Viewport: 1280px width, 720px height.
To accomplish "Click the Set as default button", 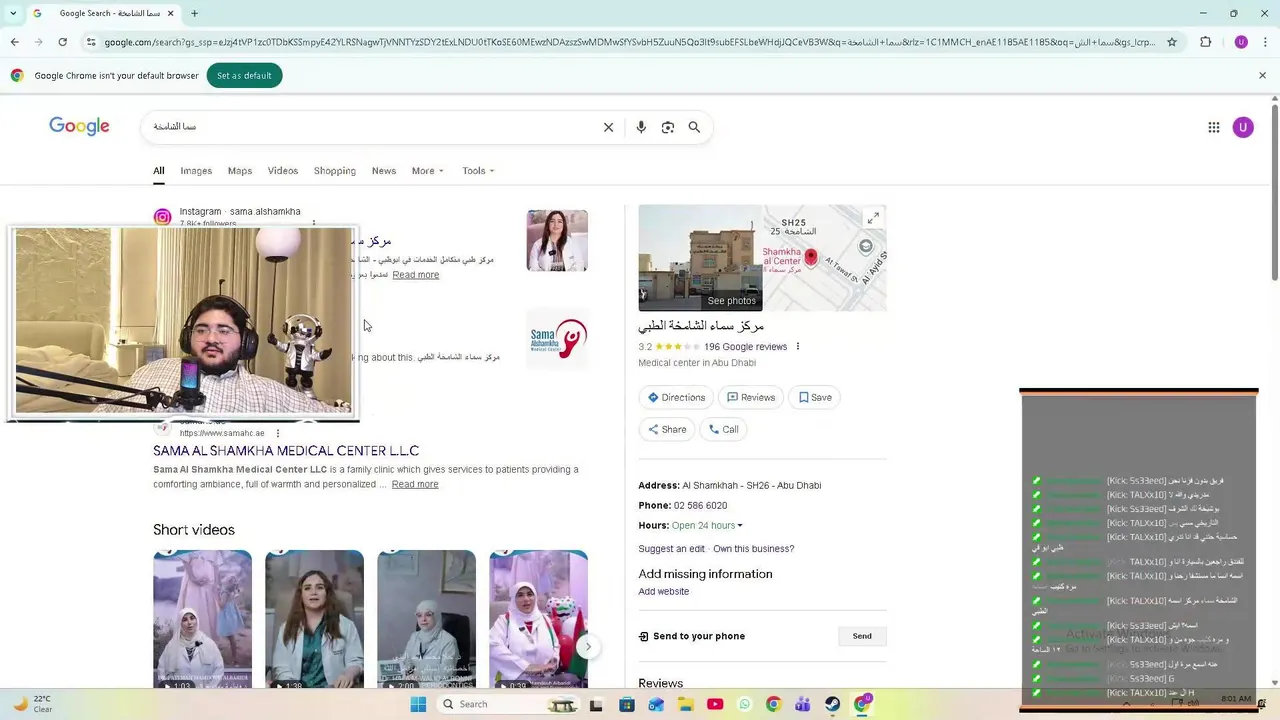I will [x=244, y=76].
